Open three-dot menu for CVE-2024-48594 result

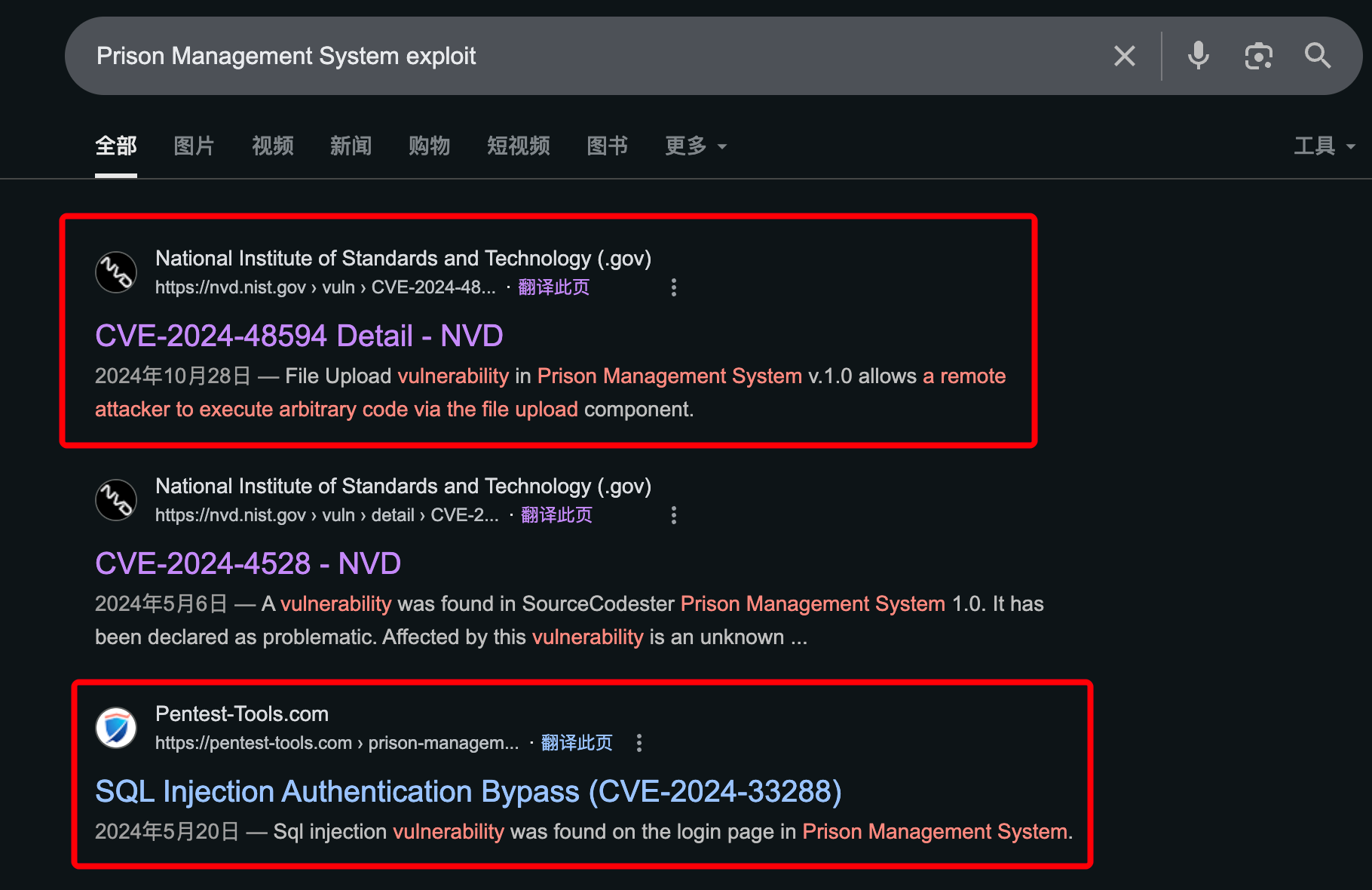(x=674, y=287)
